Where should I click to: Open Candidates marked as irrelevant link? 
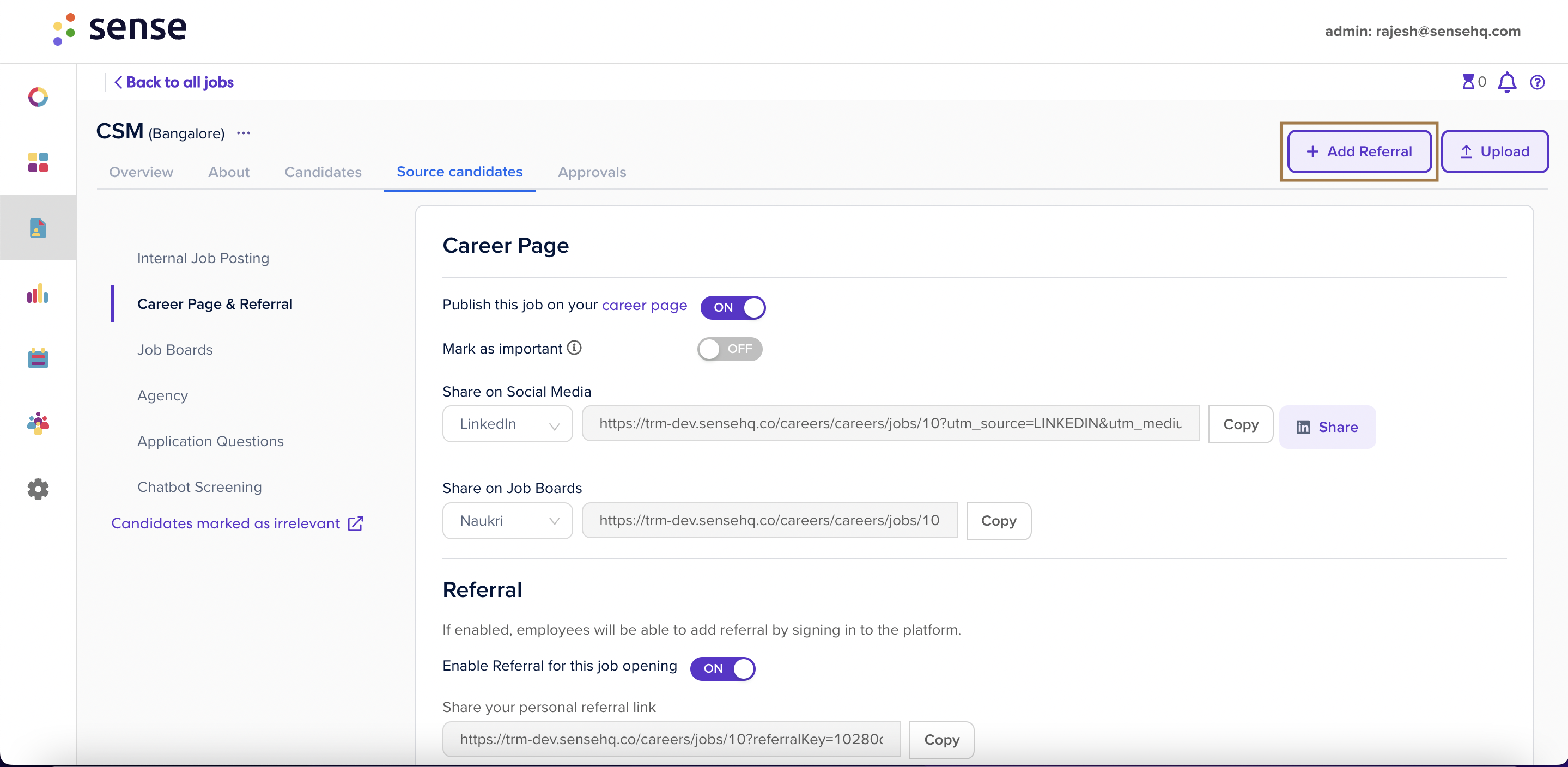[226, 523]
